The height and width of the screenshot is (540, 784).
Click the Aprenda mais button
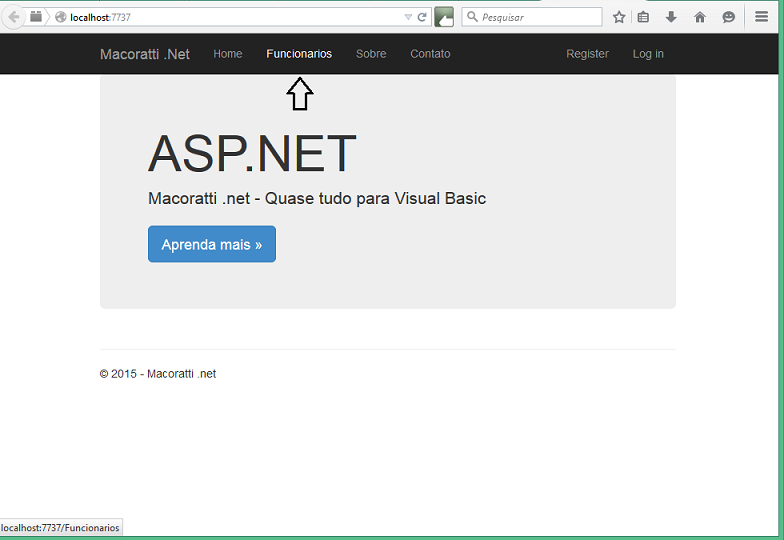tap(212, 244)
